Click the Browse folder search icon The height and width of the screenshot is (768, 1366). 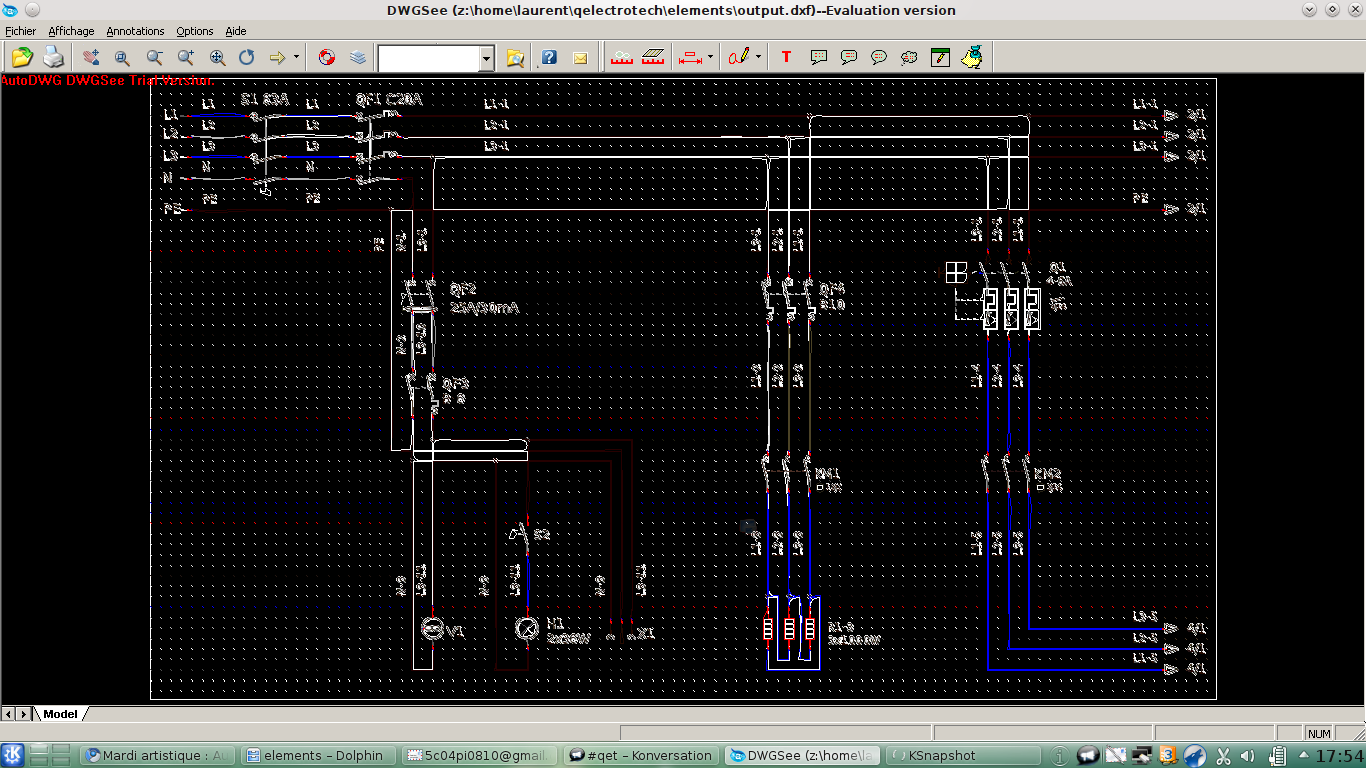point(515,57)
